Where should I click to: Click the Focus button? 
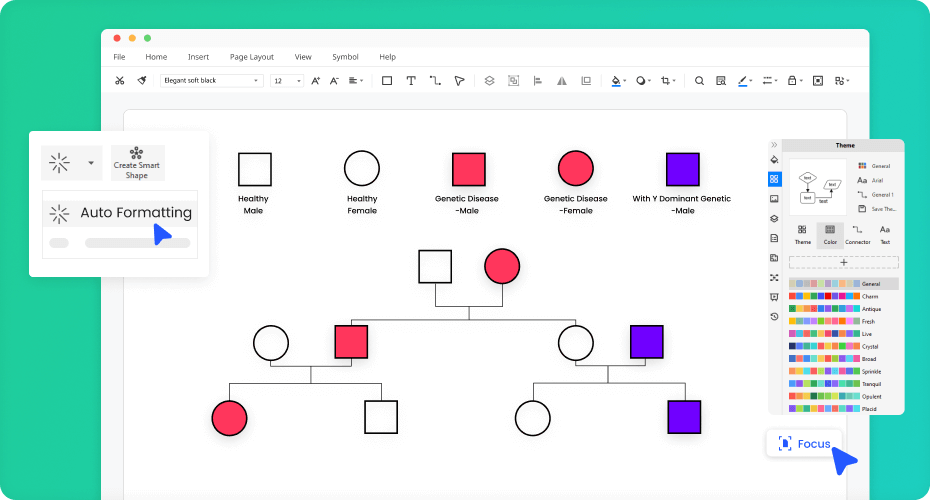(804, 444)
